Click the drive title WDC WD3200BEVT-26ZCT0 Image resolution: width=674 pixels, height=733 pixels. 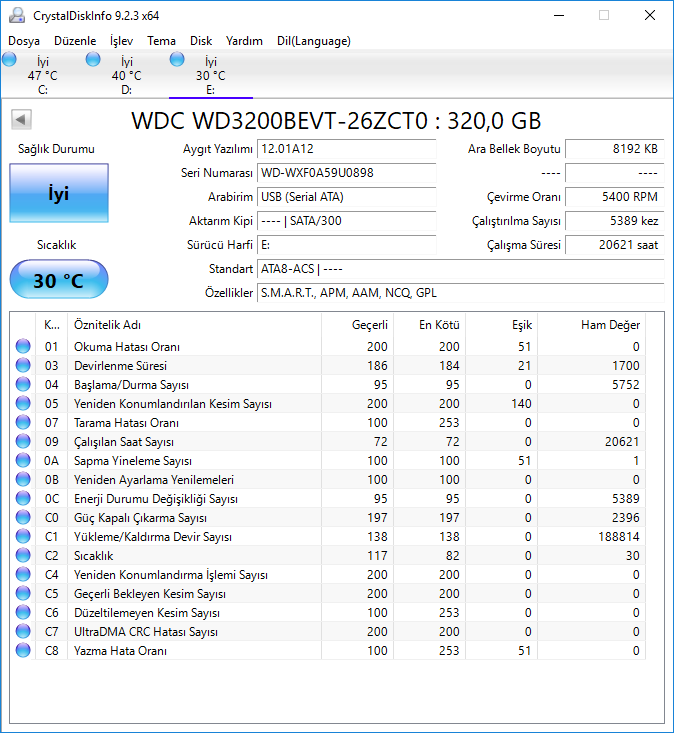pos(280,121)
